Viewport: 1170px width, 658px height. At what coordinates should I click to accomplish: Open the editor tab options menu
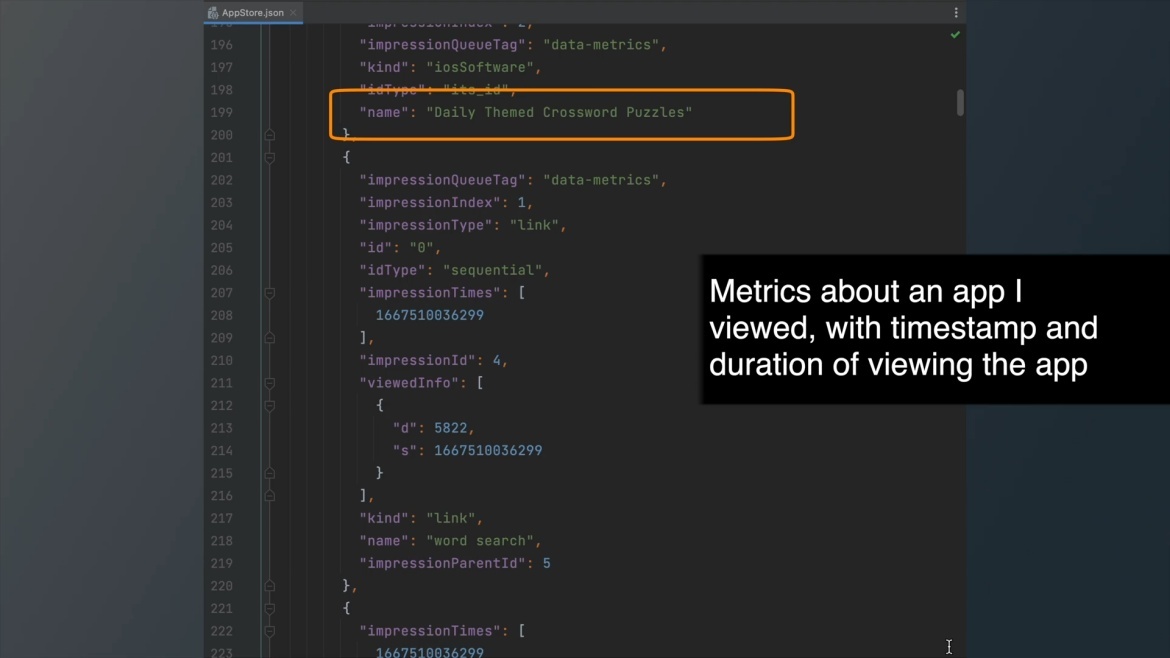956,13
